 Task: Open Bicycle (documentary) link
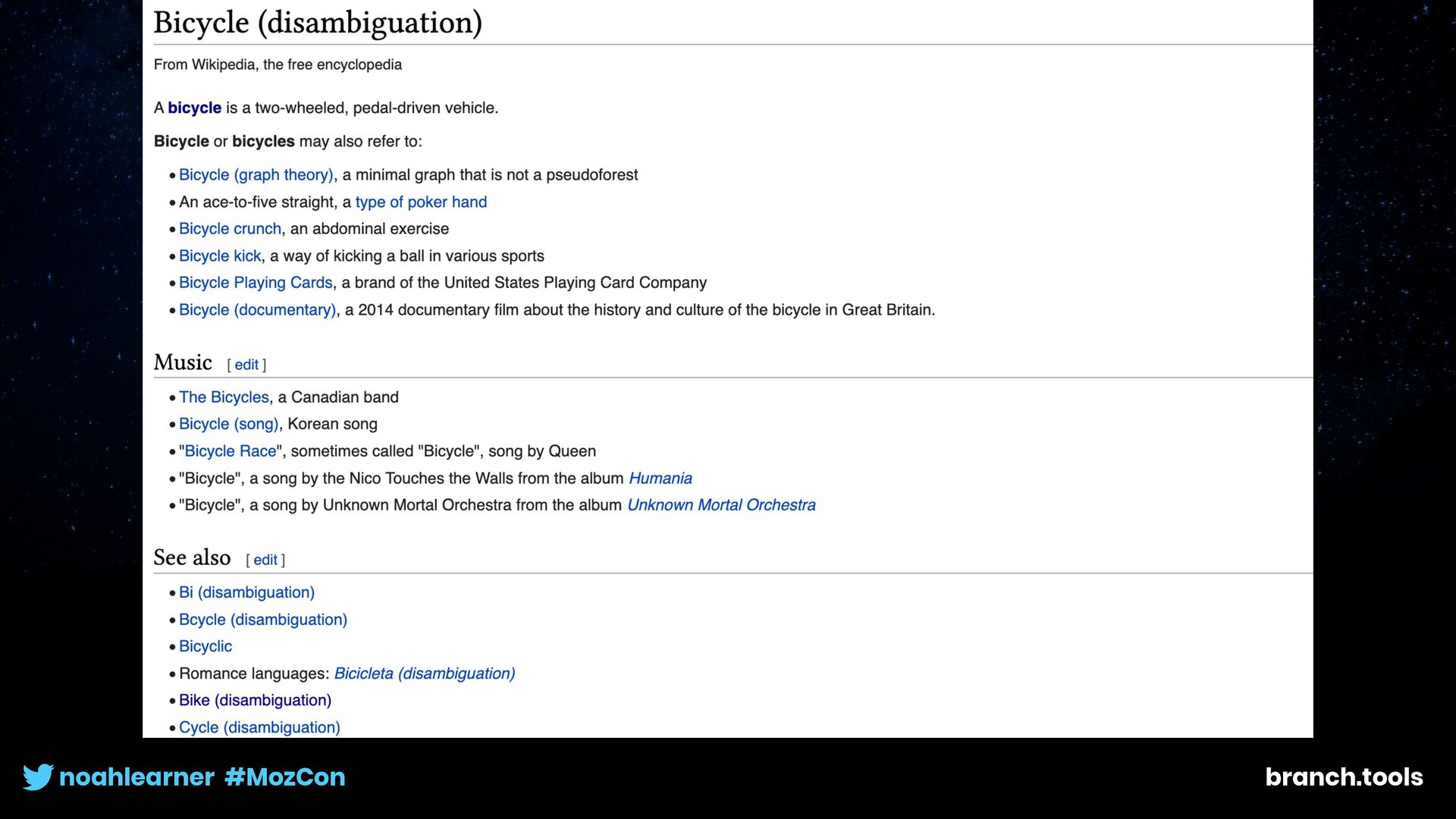point(257,310)
